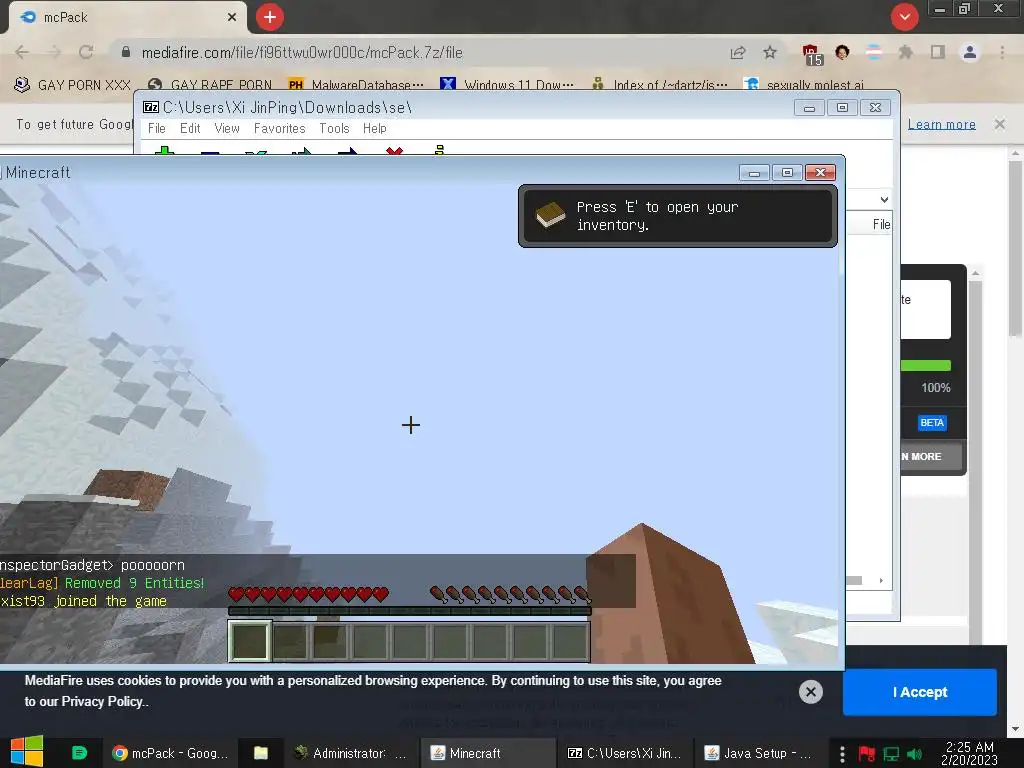Image resolution: width=1024 pixels, height=768 pixels.
Task: Click the red Delete icon in 7-Zip toolbar
Action: tap(394, 151)
